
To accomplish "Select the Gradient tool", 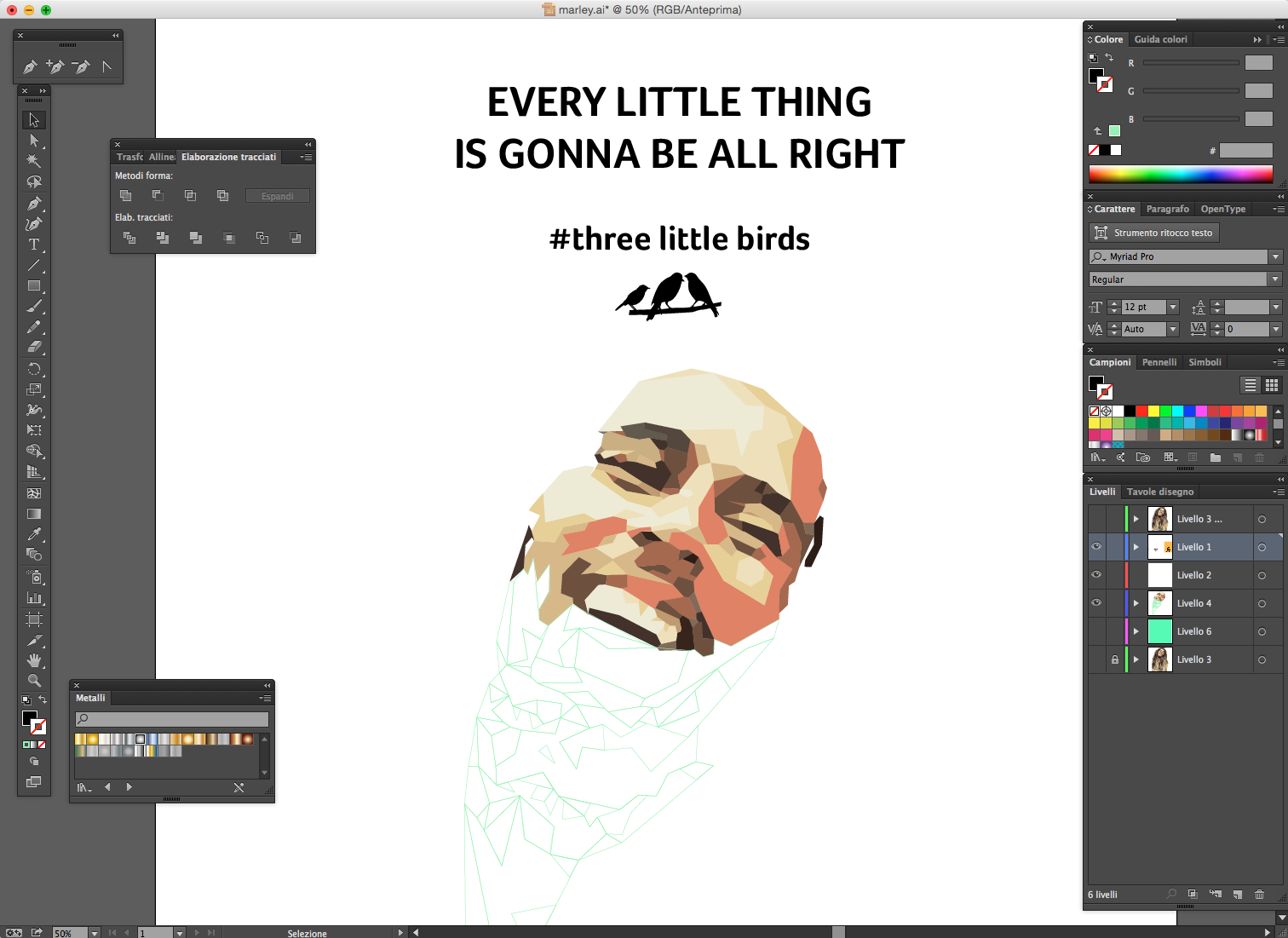I will pyautogui.click(x=34, y=514).
